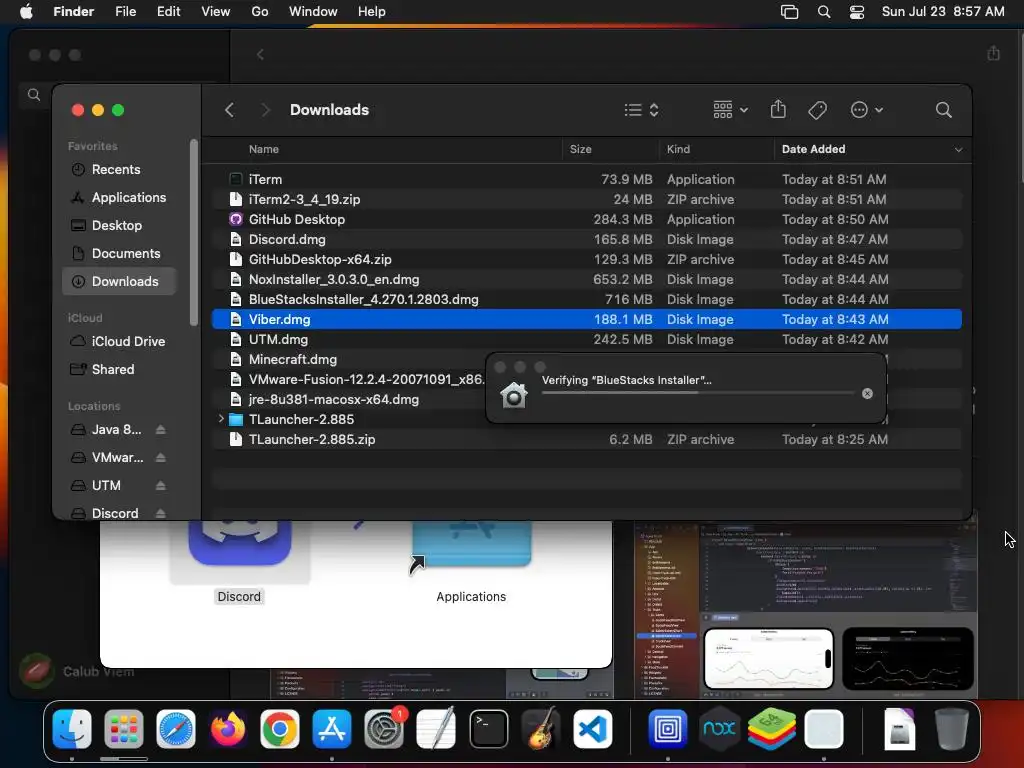Open Finder from the Dock

tap(72, 729)
